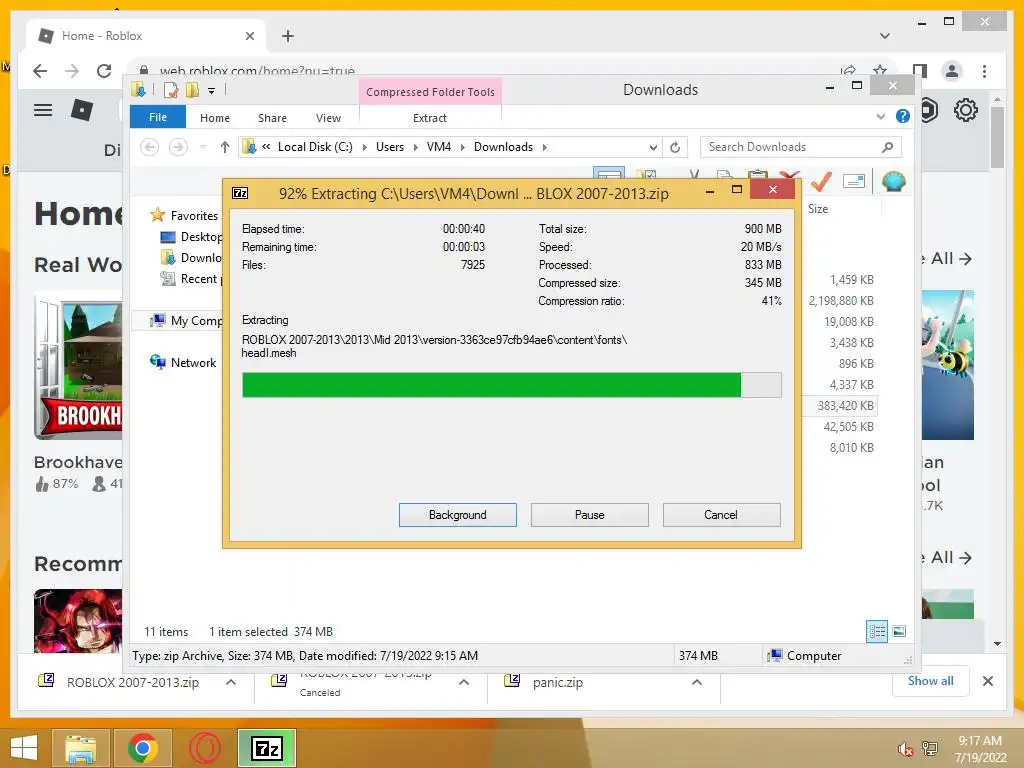Open the Extract ribbon tab
Viewport: 1024px width, 768px height.
pyautogui.click(x=430, y=118)
